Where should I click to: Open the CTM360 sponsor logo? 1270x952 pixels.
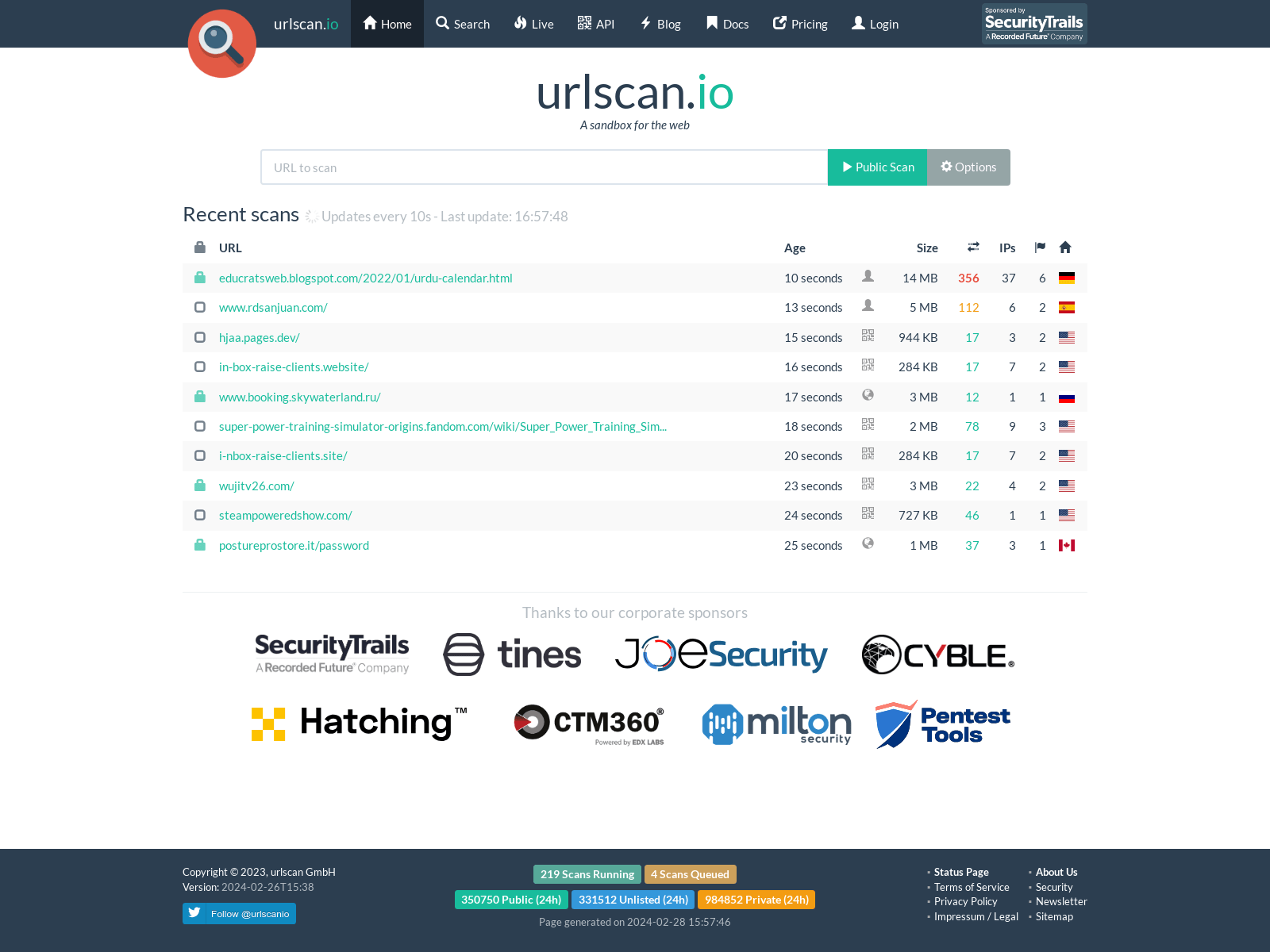point(589,724)
